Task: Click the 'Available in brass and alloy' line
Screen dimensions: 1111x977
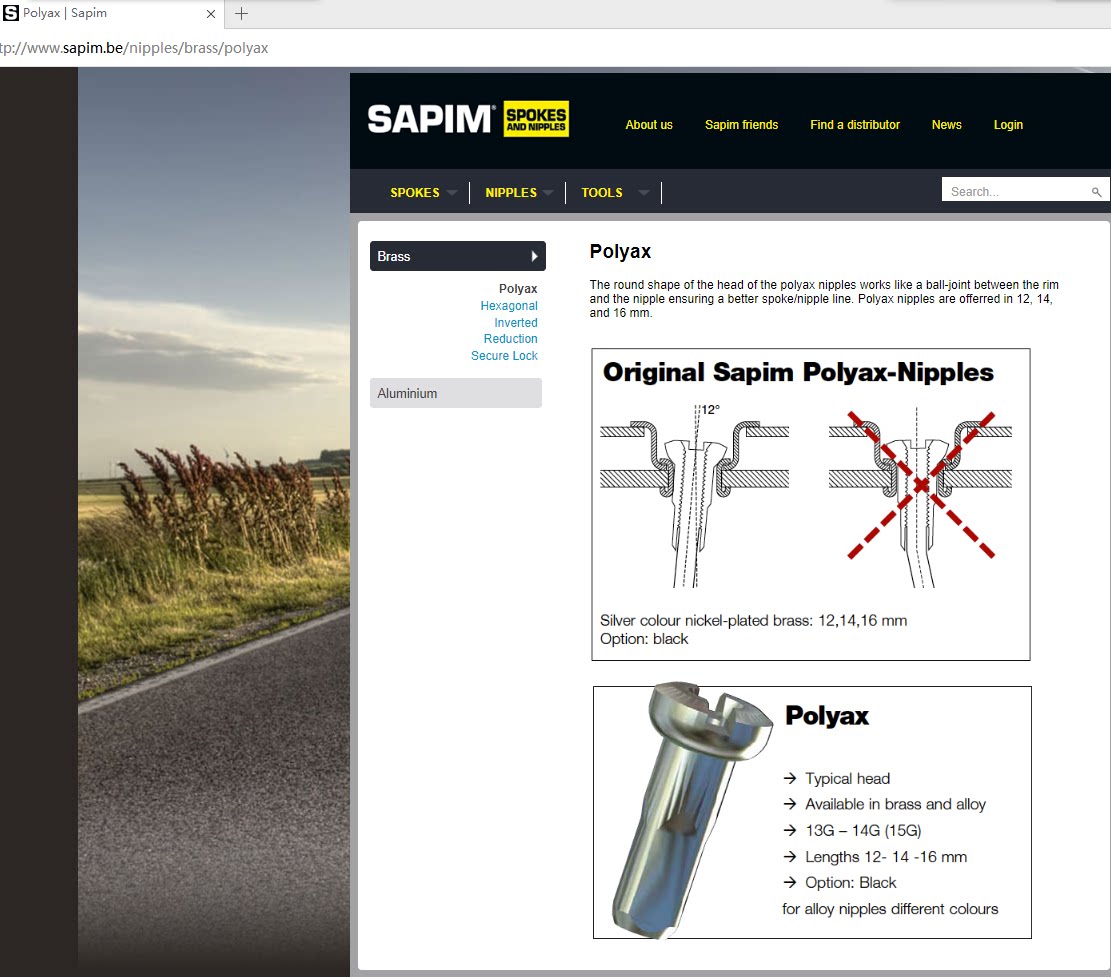Action: (x=895, y=804)
